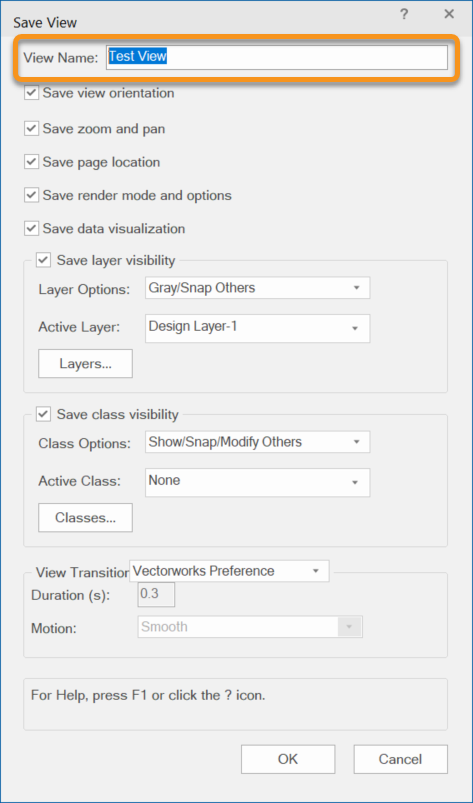The image size is (473, 803).
Task: Uncheck Save view orientation
Action: point(32,93)
